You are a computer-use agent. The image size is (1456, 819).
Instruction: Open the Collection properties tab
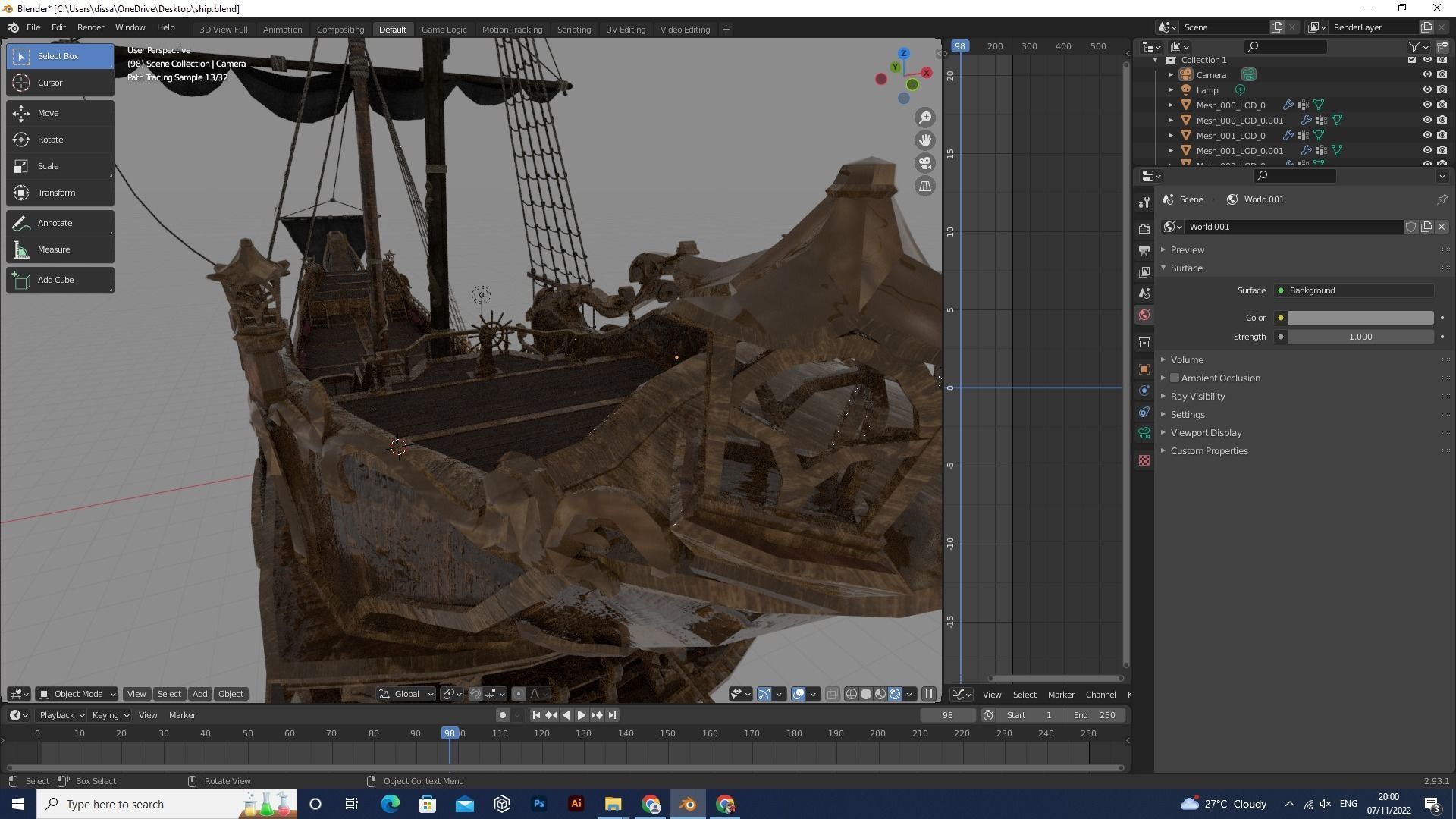[x=1144, y=343]
